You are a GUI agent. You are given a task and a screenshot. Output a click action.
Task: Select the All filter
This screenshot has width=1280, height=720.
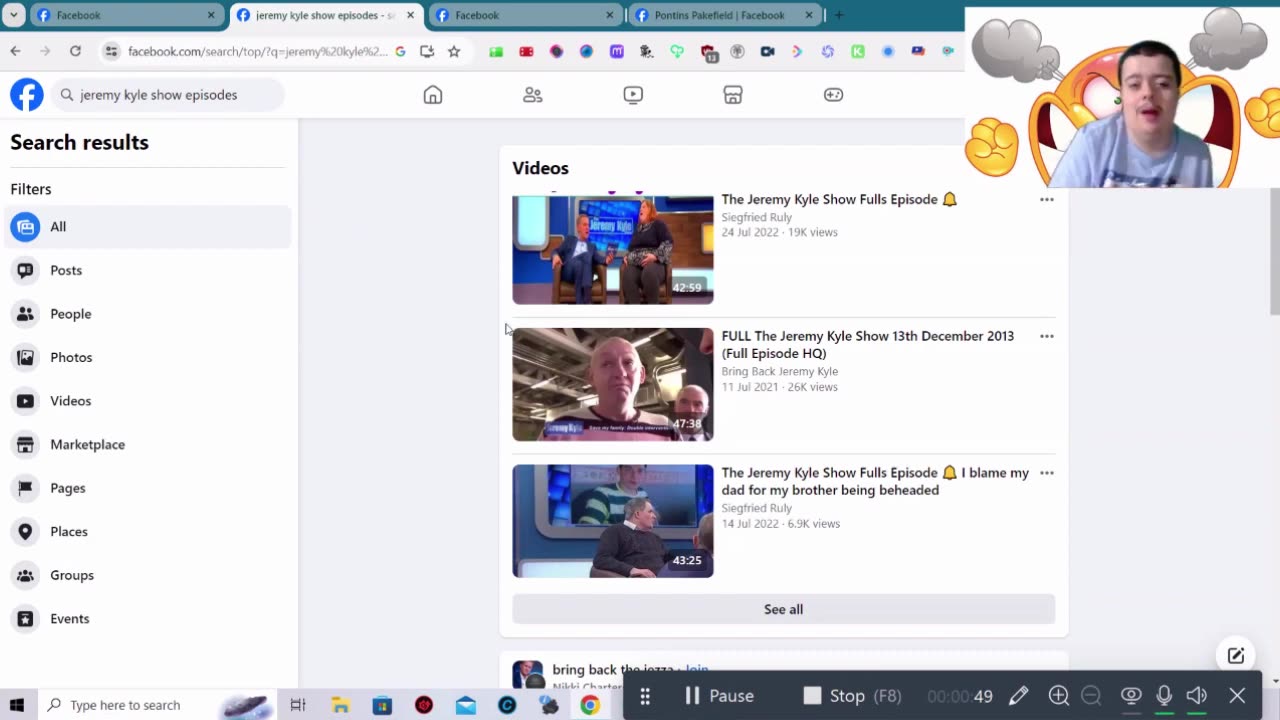point(148,227)
